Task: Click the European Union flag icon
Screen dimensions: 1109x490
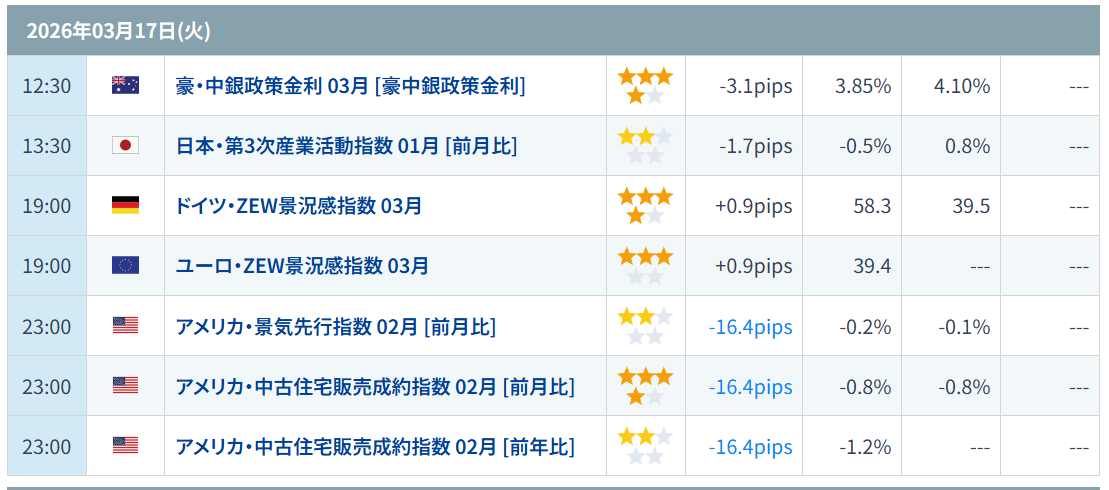Action: [125, 266]
